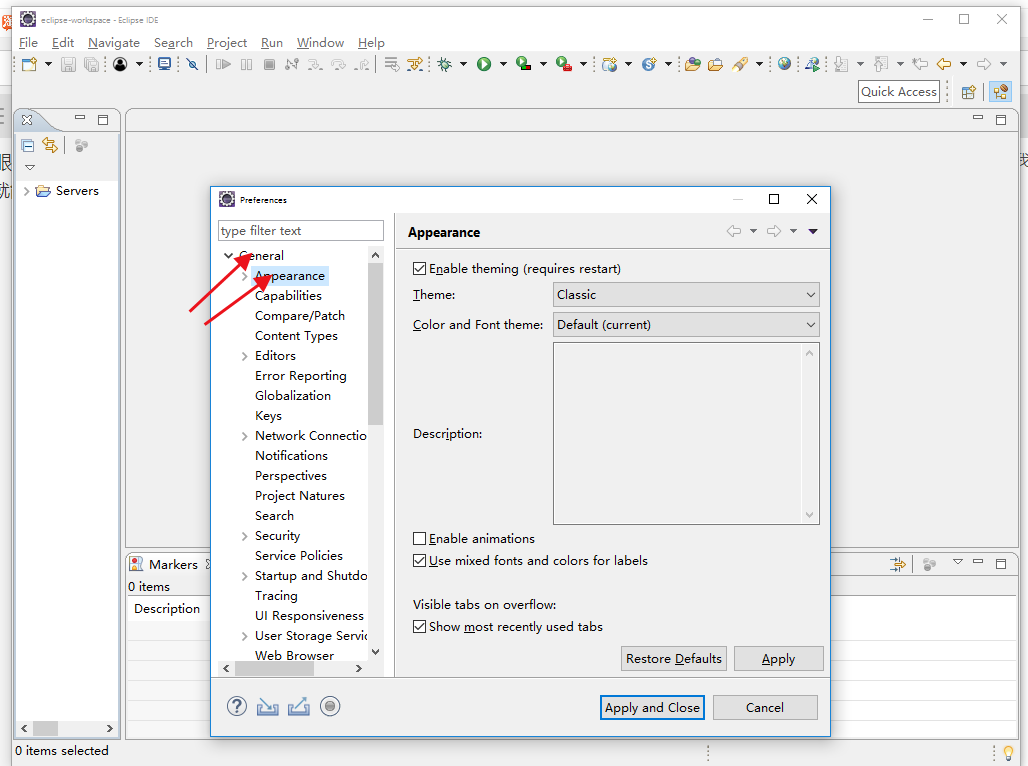This screenshot has height=766, width=1028.
Task: Click Link with Editor icon in explorer
Action: [x=50, y=145]
